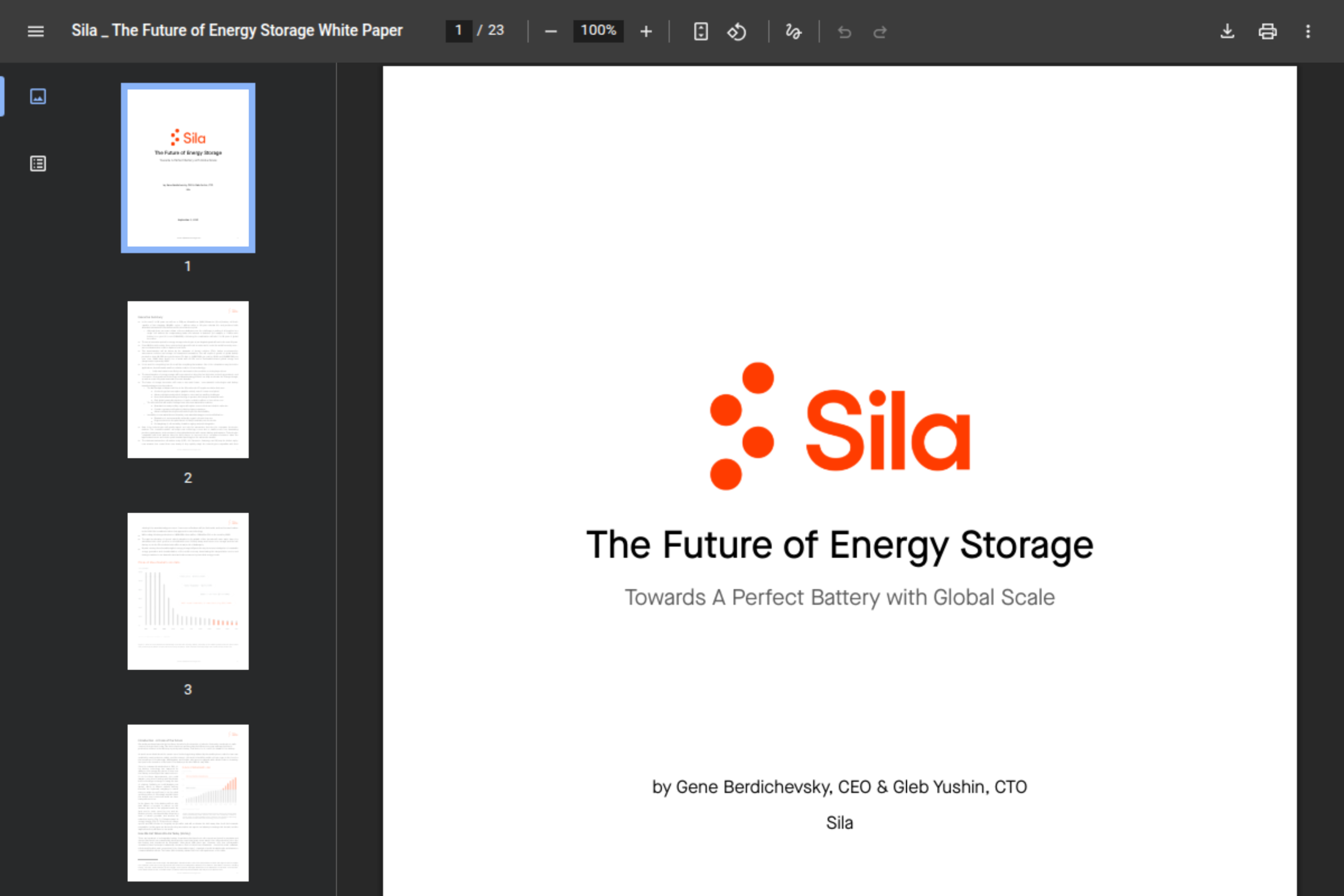Click the fit to page icon
This screenshot has width=1344, height=896.
click(701, 31)
